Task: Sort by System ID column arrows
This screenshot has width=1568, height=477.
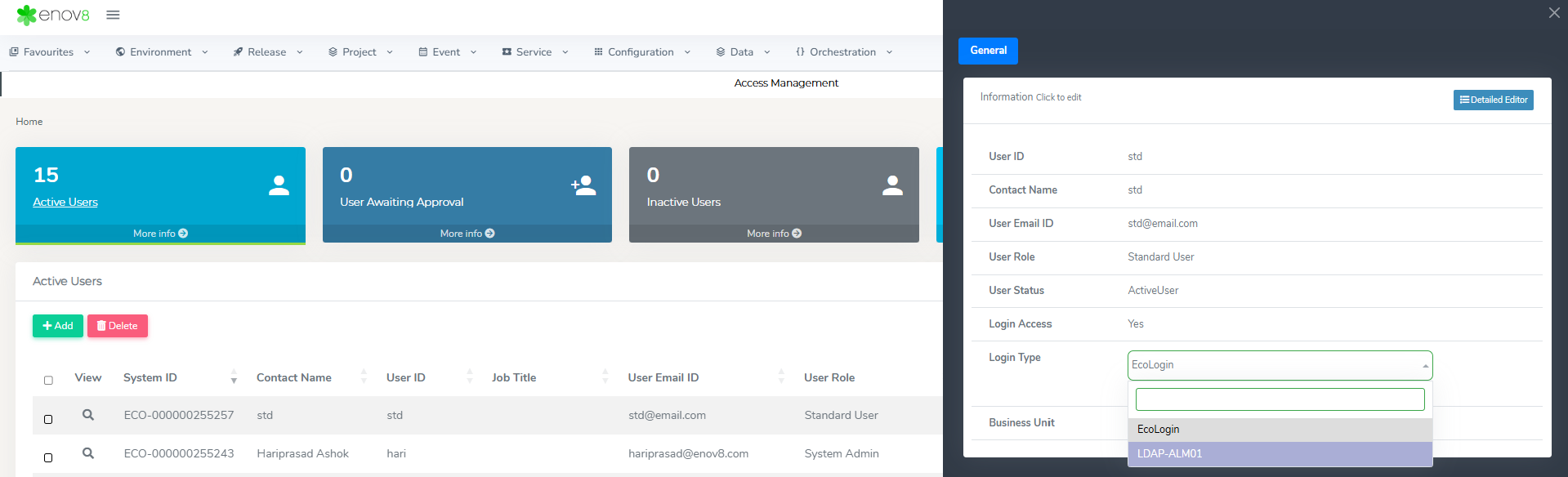Action: point(234,377)
